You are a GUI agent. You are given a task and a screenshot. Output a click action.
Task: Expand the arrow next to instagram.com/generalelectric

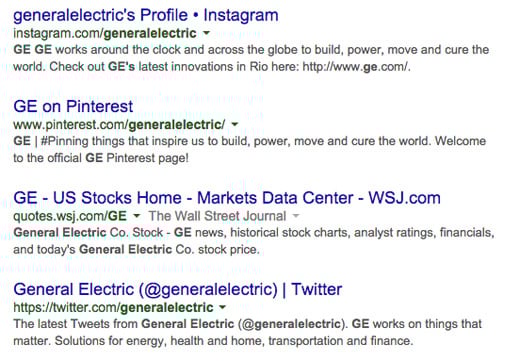[206, 33]
